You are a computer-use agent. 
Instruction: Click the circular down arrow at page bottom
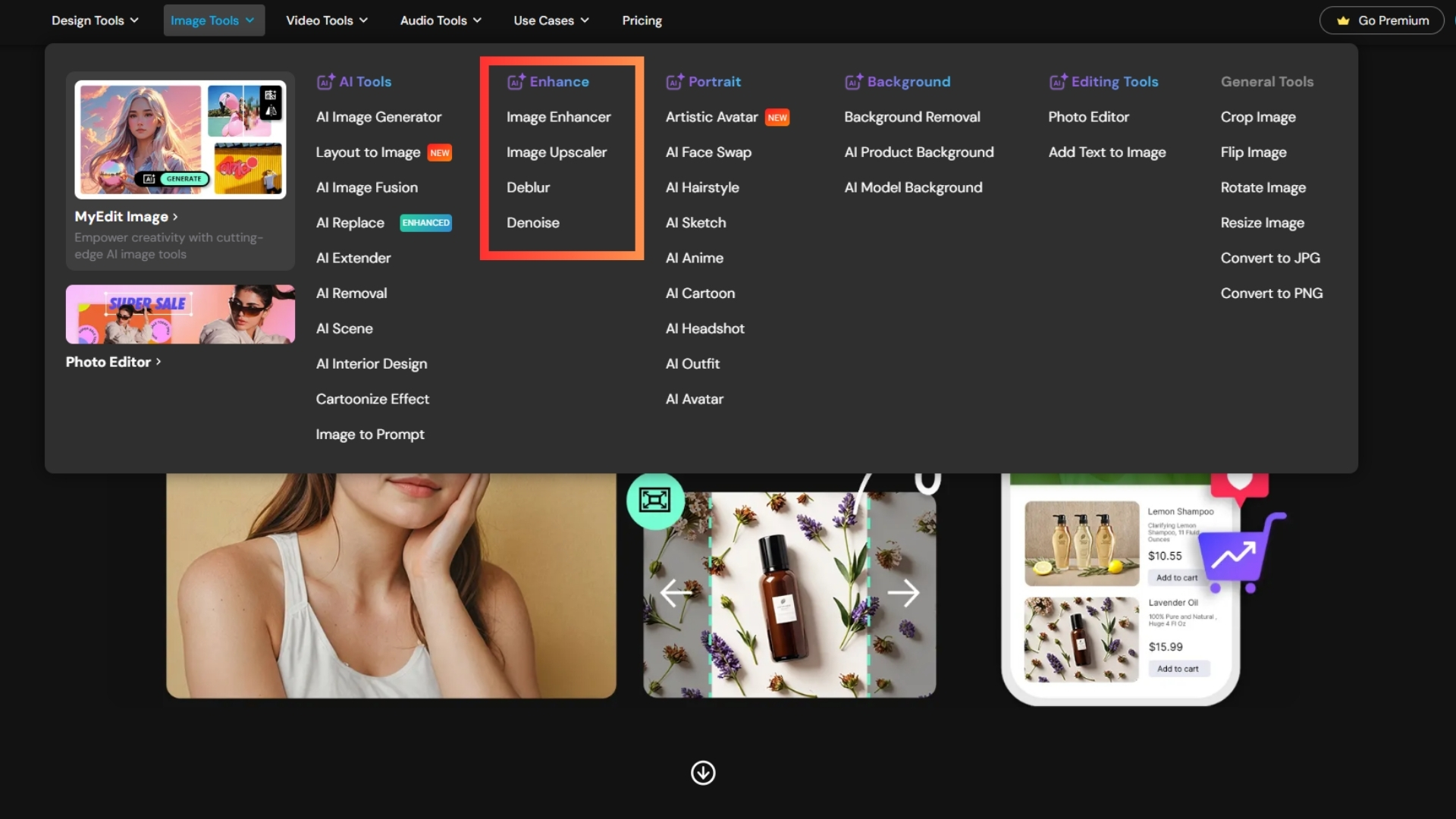click(x=702, y=773)
